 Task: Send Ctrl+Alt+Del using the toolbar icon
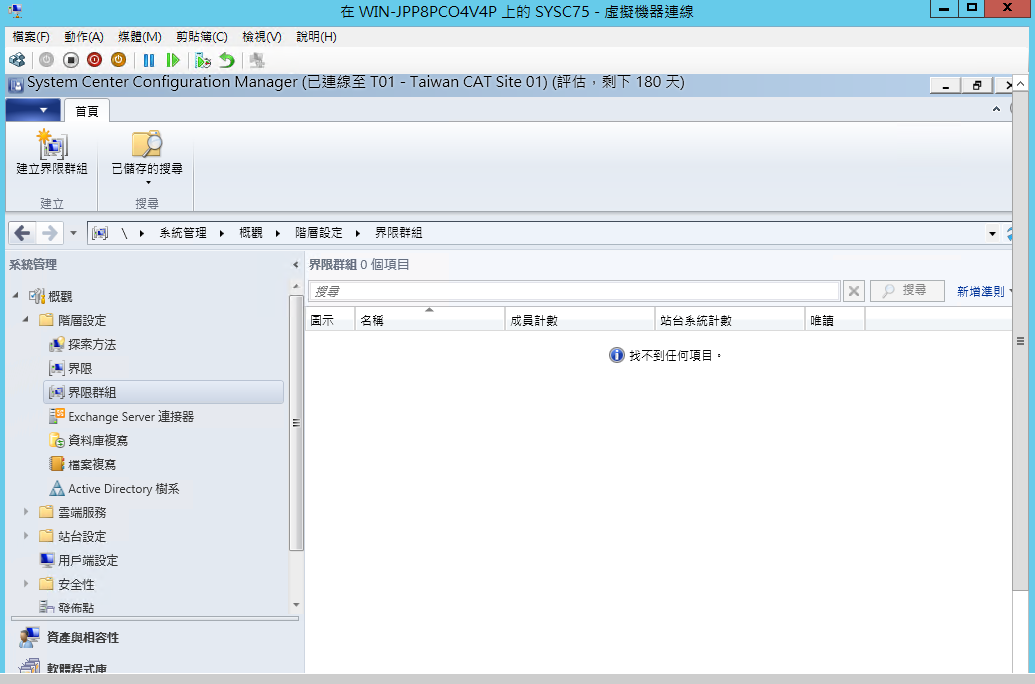pos(17,61)
